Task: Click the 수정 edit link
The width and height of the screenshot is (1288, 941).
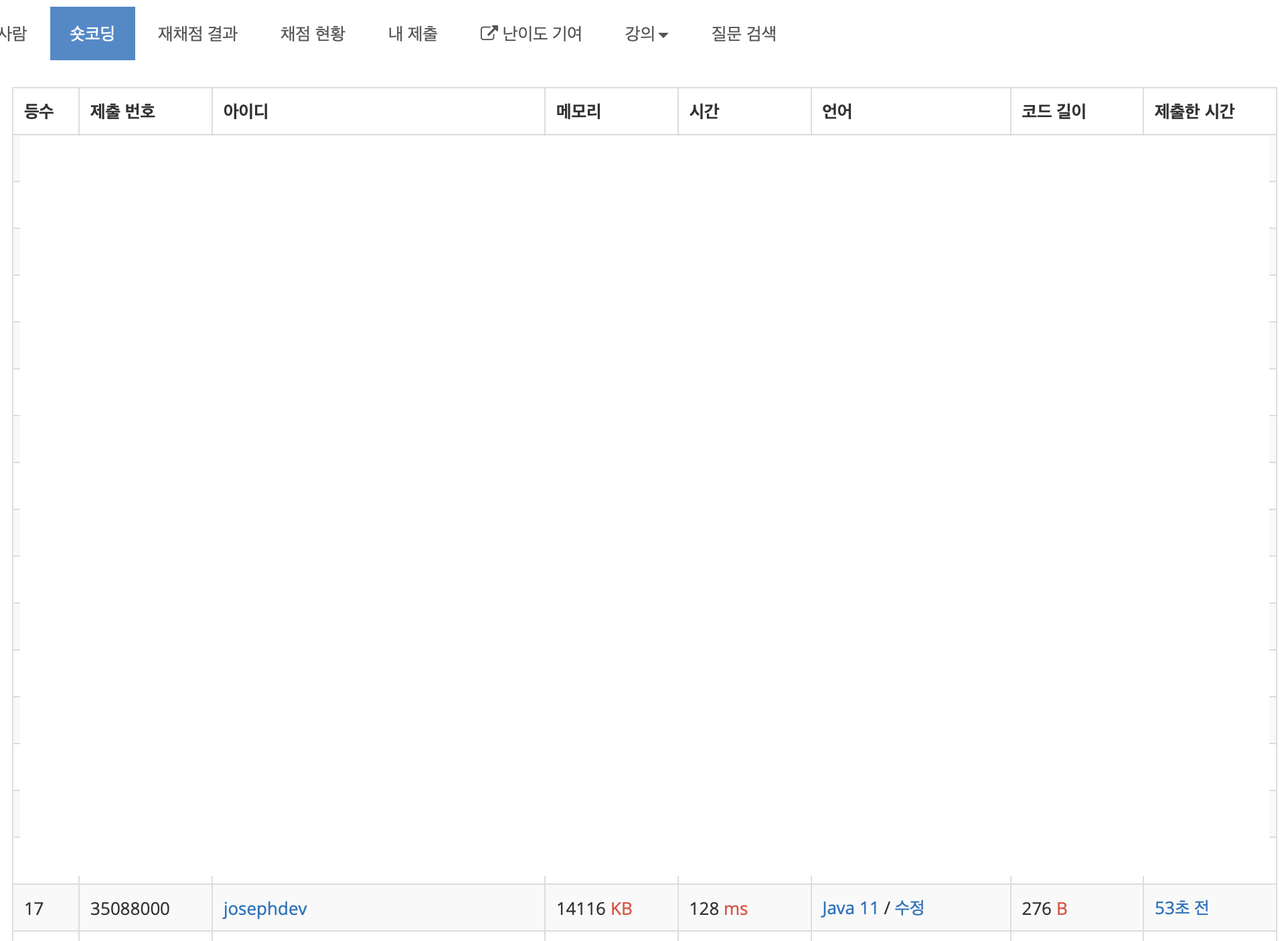Action: click(909, 908)
